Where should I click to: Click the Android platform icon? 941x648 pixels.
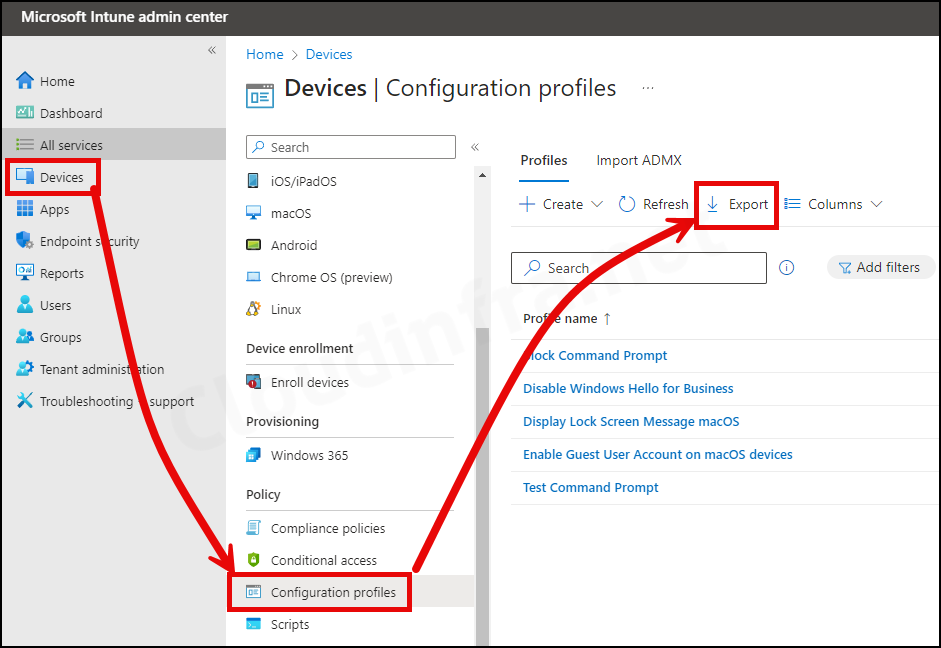click(253, 245)
